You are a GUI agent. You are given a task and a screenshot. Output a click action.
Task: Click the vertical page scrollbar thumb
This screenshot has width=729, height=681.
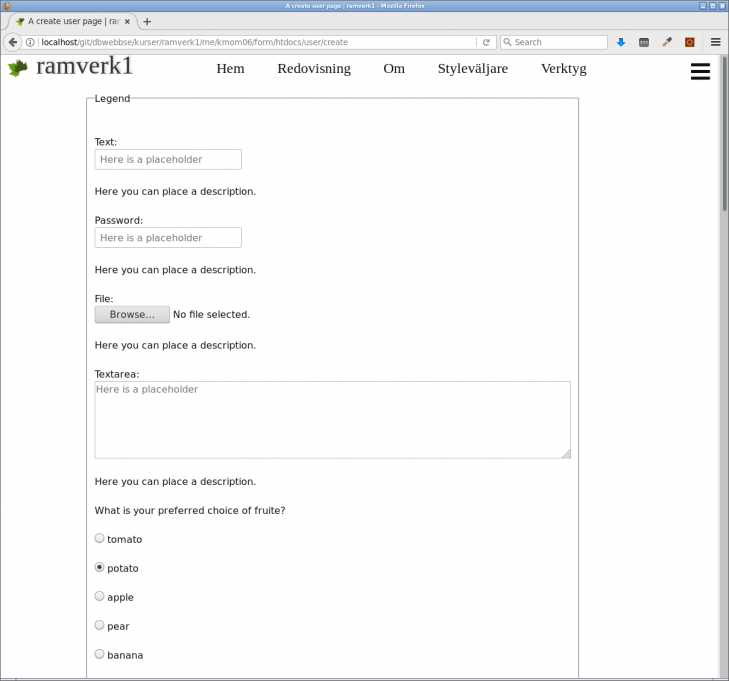click(x=724, y=134)
